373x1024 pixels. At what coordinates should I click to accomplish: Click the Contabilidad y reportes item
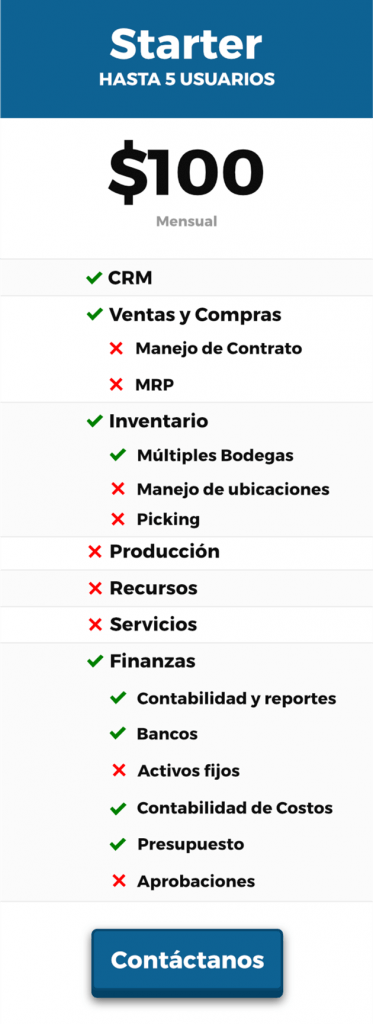236,699
